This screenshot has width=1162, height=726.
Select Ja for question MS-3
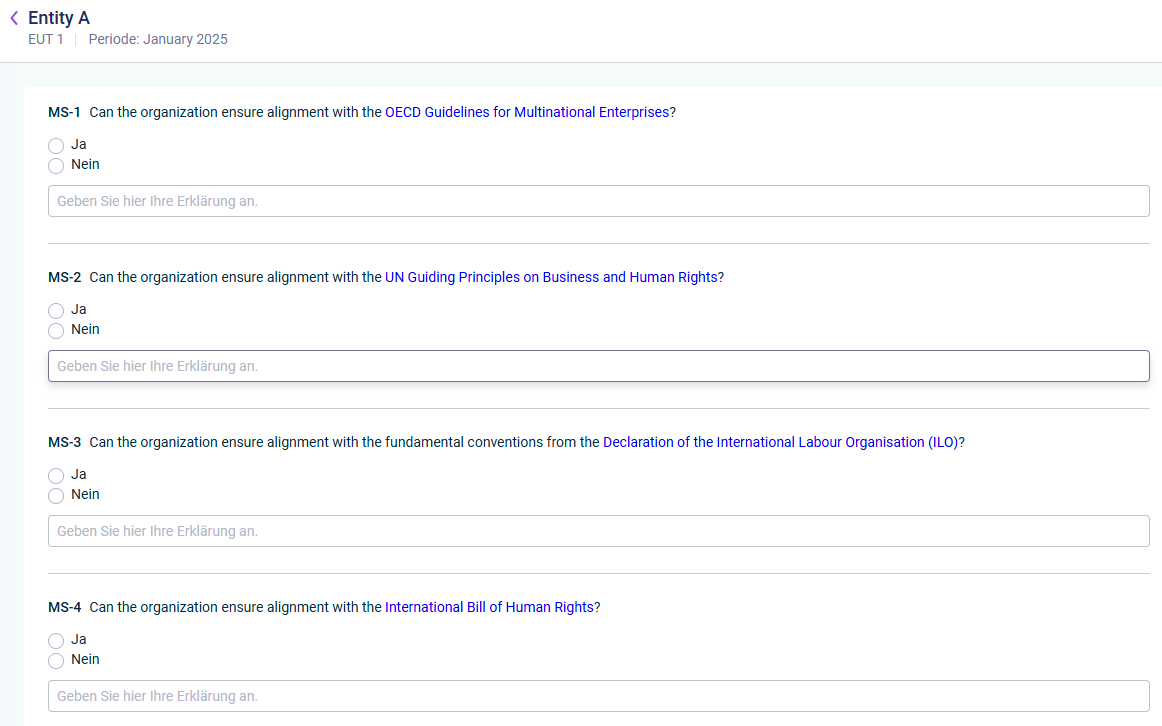pos(56,476)
